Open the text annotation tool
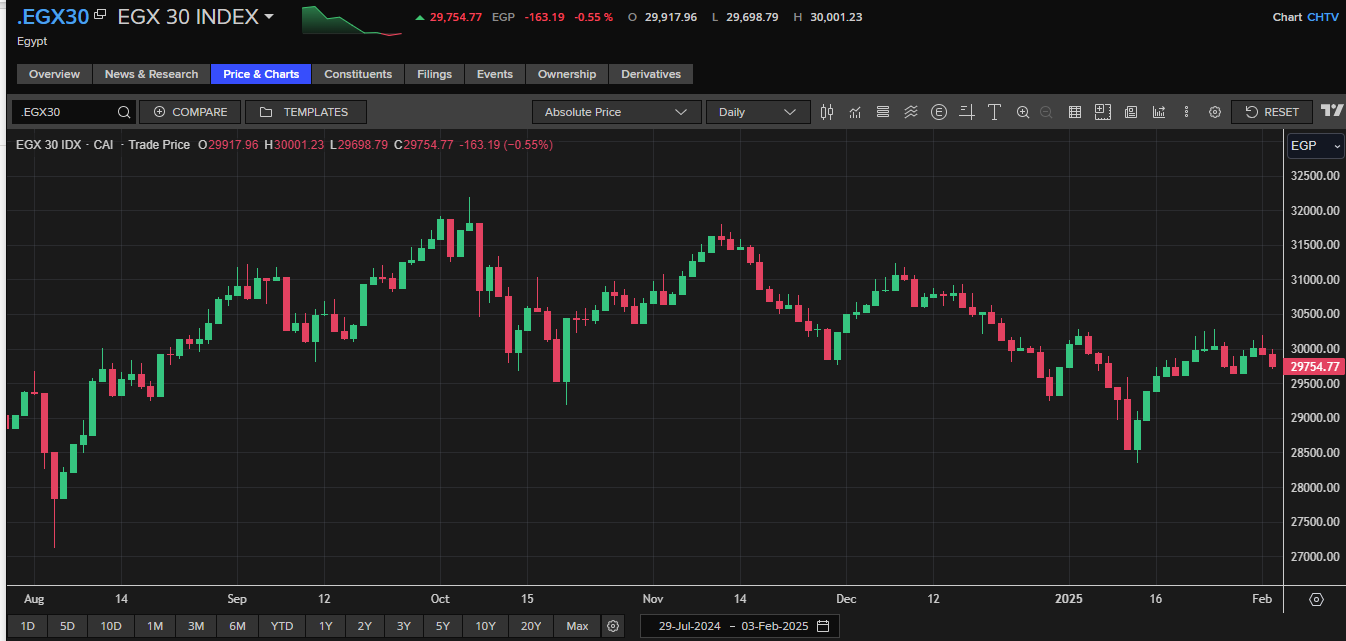Viewport: 1346px width, 641px height. 994,112
